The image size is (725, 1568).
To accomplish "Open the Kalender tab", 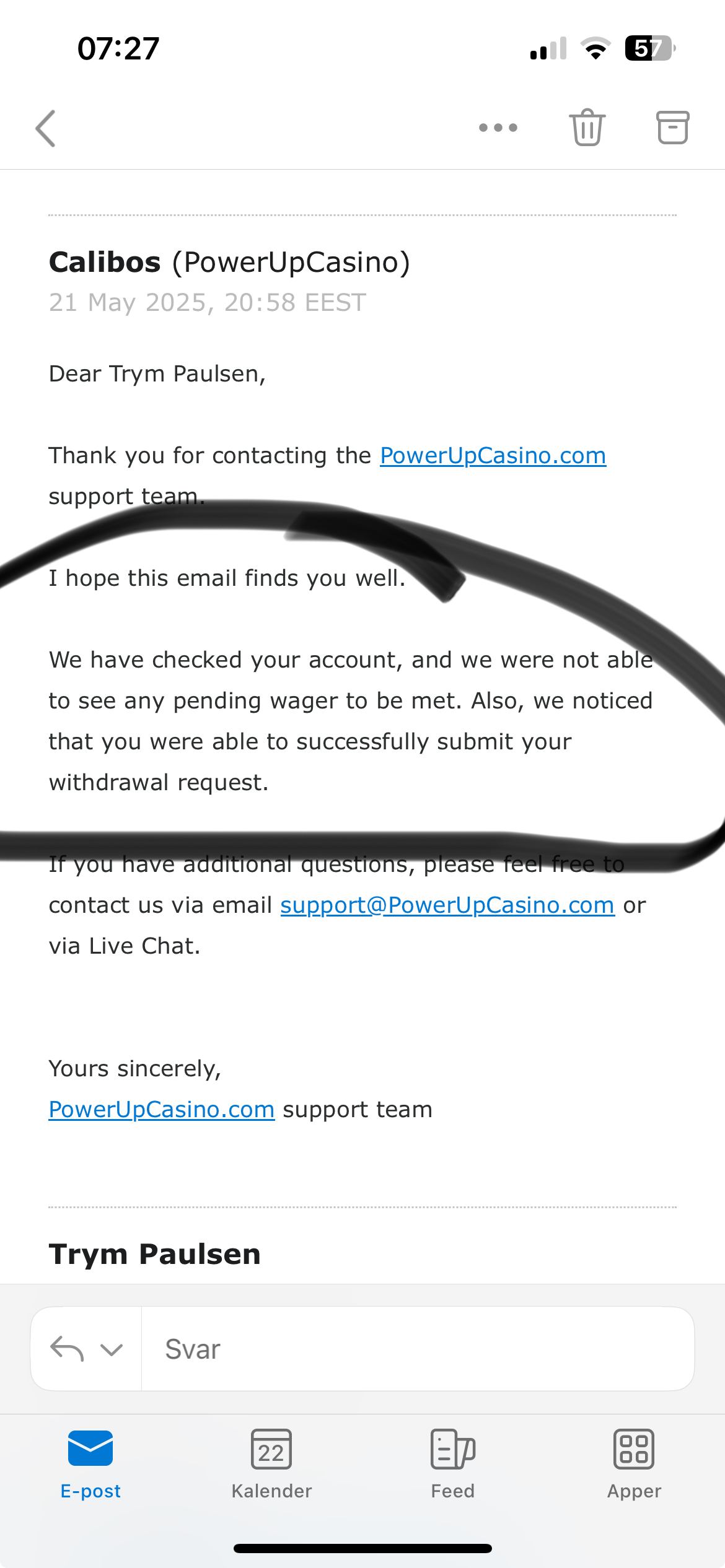I will pos(271,1464).
